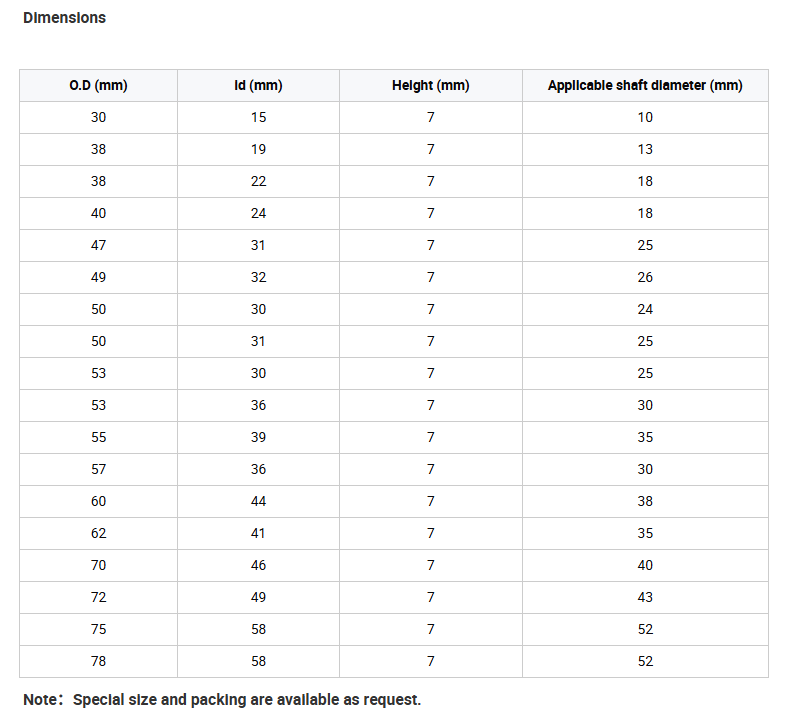Click the note about special size and packing
Viewport: 787px width, 724px height.
pyautogui.click(x=222, y=699)
